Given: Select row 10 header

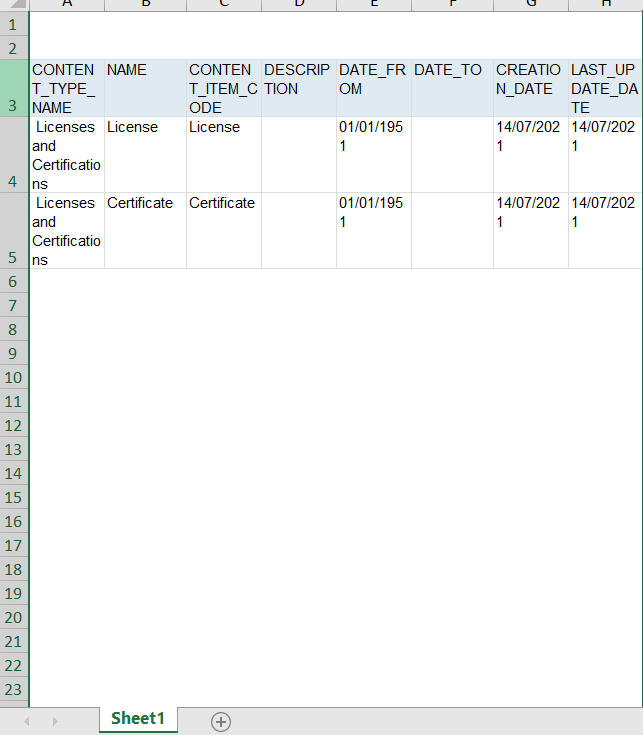Looking at the screenshot, I should coord(14,377).
